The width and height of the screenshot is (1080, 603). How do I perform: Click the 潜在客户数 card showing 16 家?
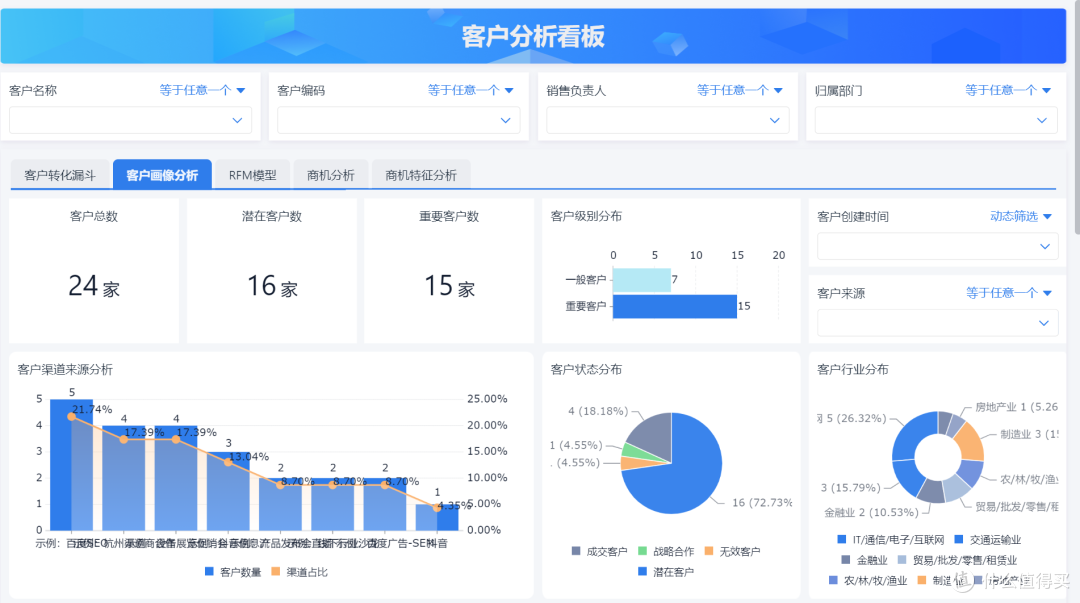[271, 271]
